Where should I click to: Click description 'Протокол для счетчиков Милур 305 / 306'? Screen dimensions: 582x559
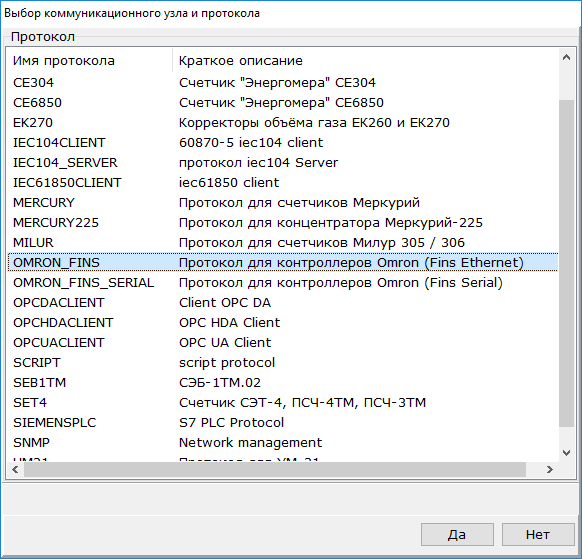[322, 243]
